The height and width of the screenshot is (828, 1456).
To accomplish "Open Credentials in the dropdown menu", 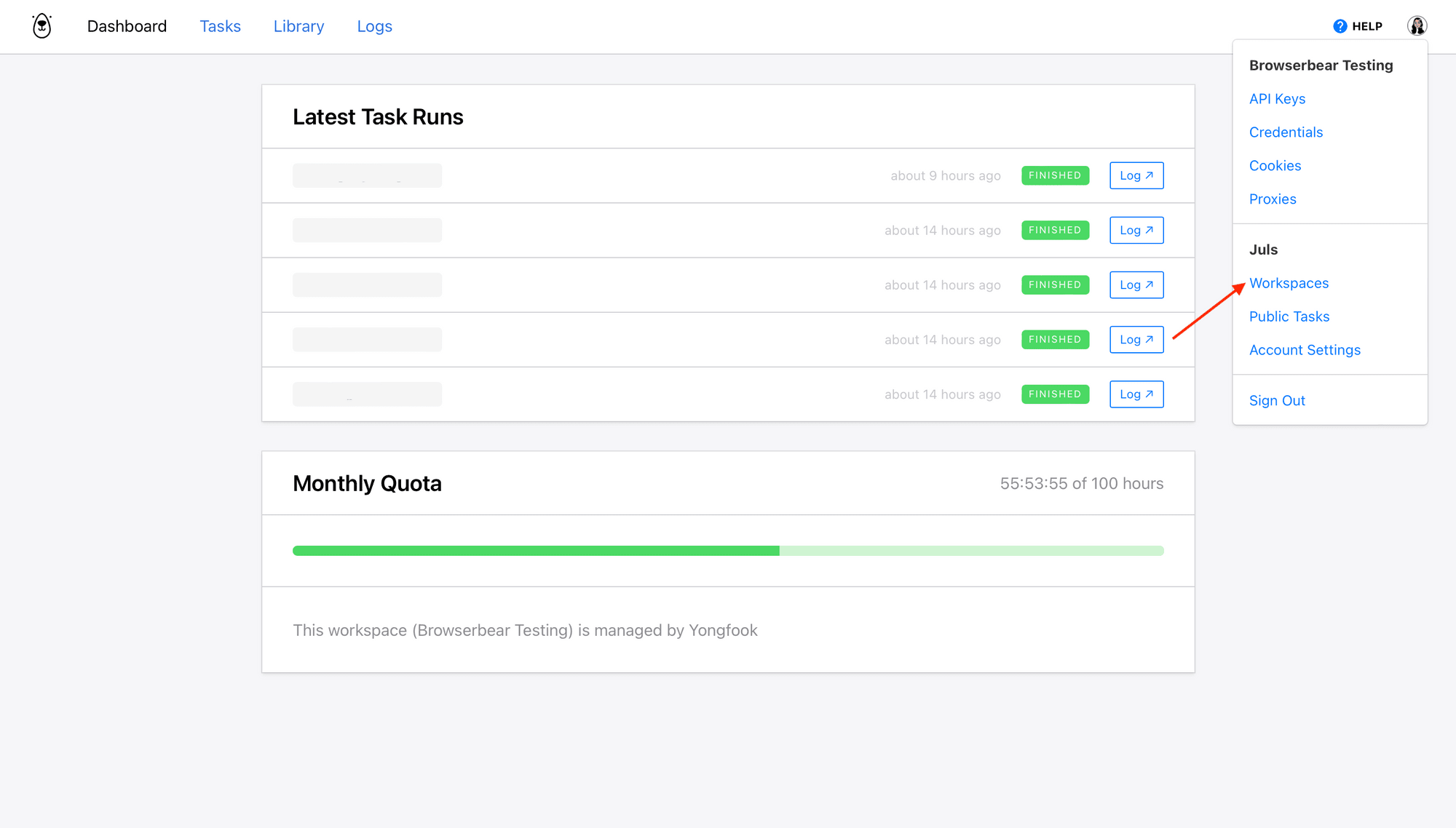I will [1286, 132].
